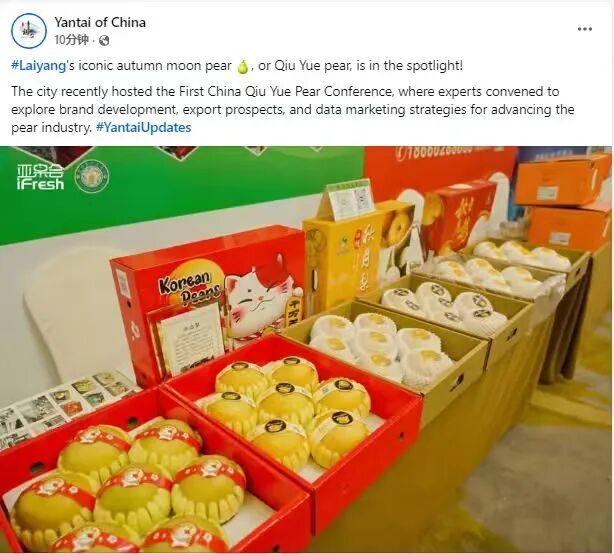
Task: Click the Yantai of China page name
Action: pyautogui.click(x=100, y=22)
